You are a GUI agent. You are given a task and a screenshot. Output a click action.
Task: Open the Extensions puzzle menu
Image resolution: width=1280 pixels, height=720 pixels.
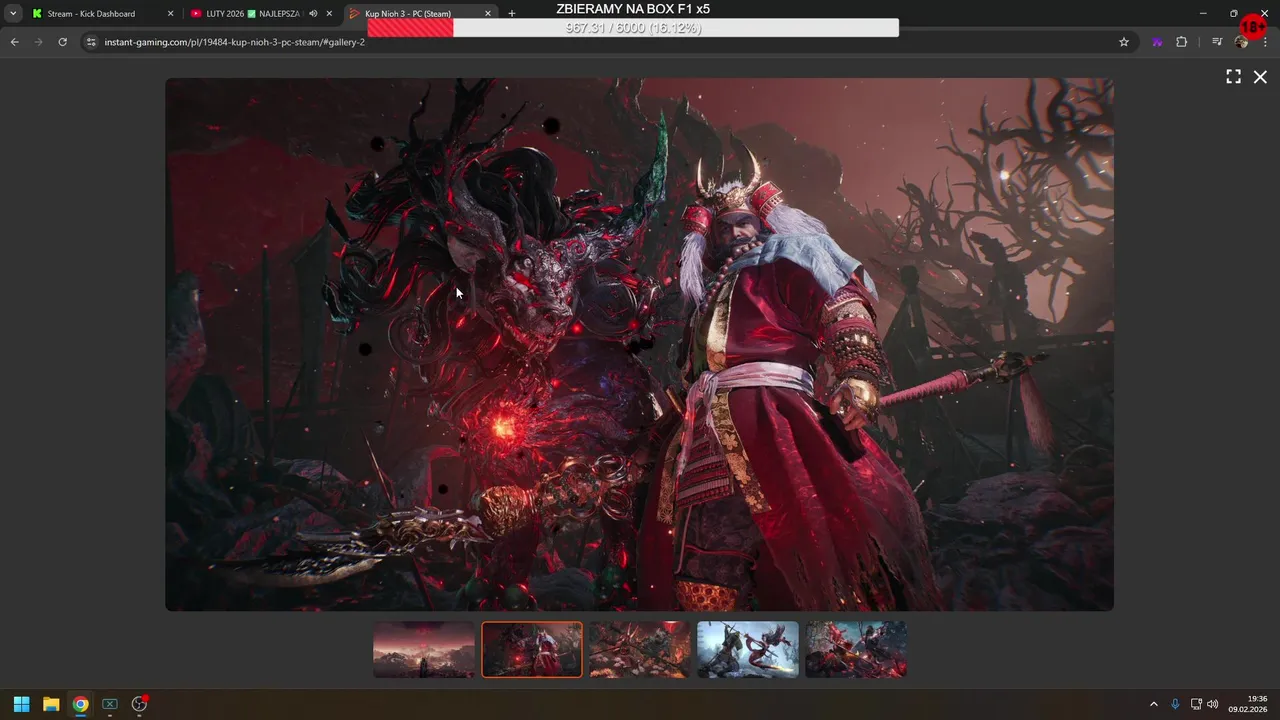[x=1181, y=42]
